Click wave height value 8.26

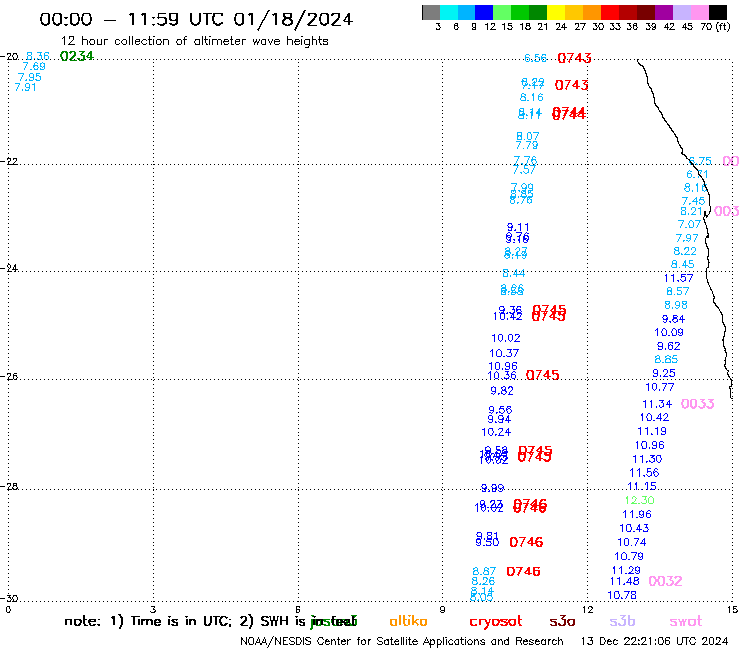483,582
